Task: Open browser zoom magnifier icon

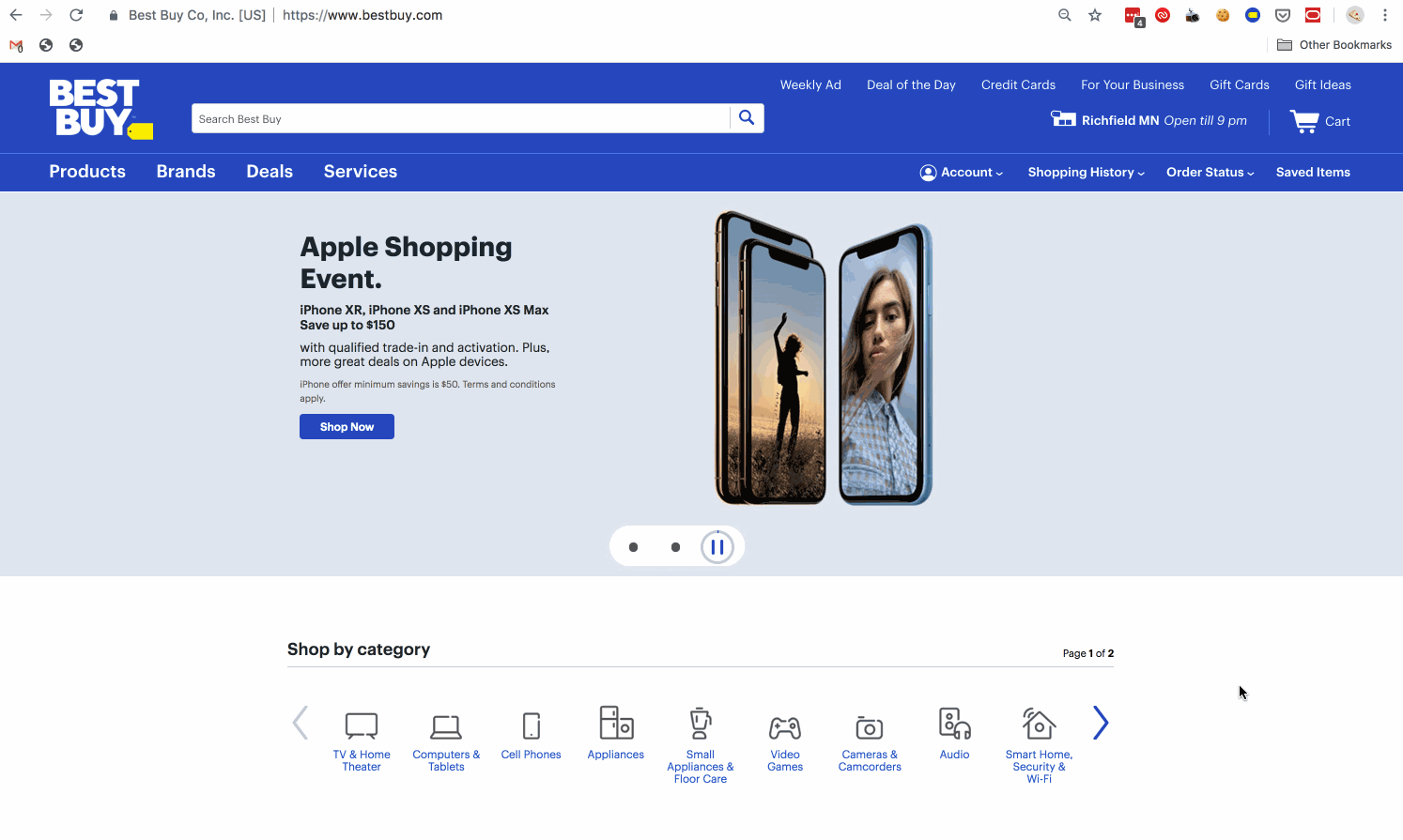Action: pyautogui.click(x=1065, y=15)
